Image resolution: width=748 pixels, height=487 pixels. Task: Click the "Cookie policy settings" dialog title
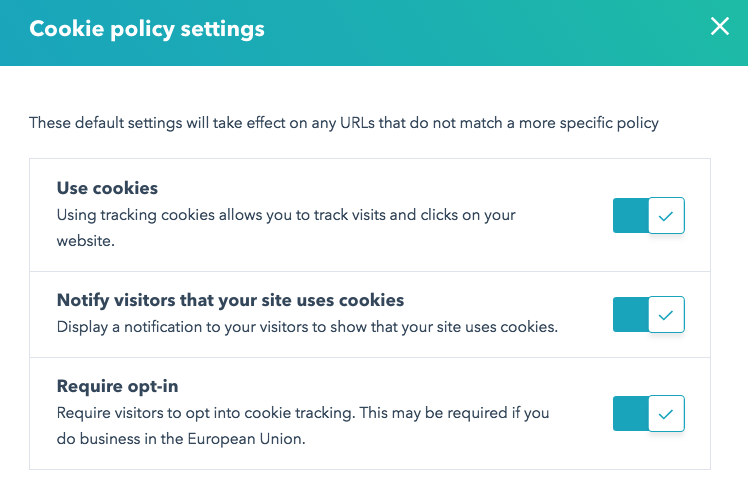[x=147, y=29]
